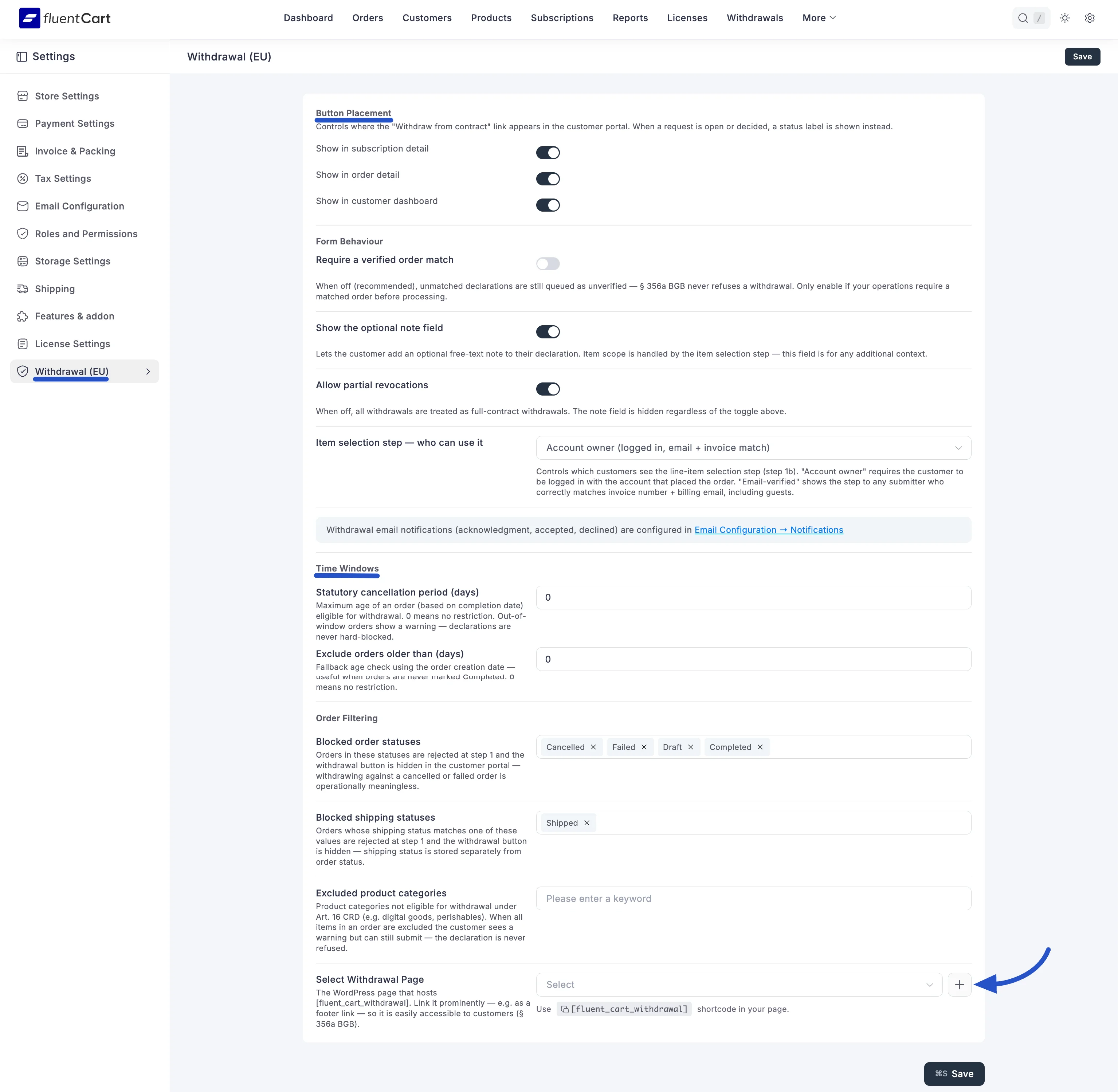
Task: Click the Shipping truck icon
Action: 23,288
